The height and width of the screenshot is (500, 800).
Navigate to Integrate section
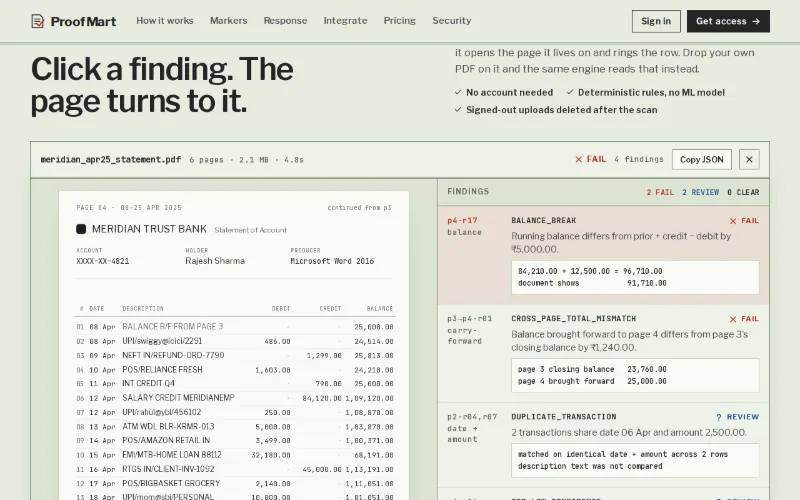[345, 20]
